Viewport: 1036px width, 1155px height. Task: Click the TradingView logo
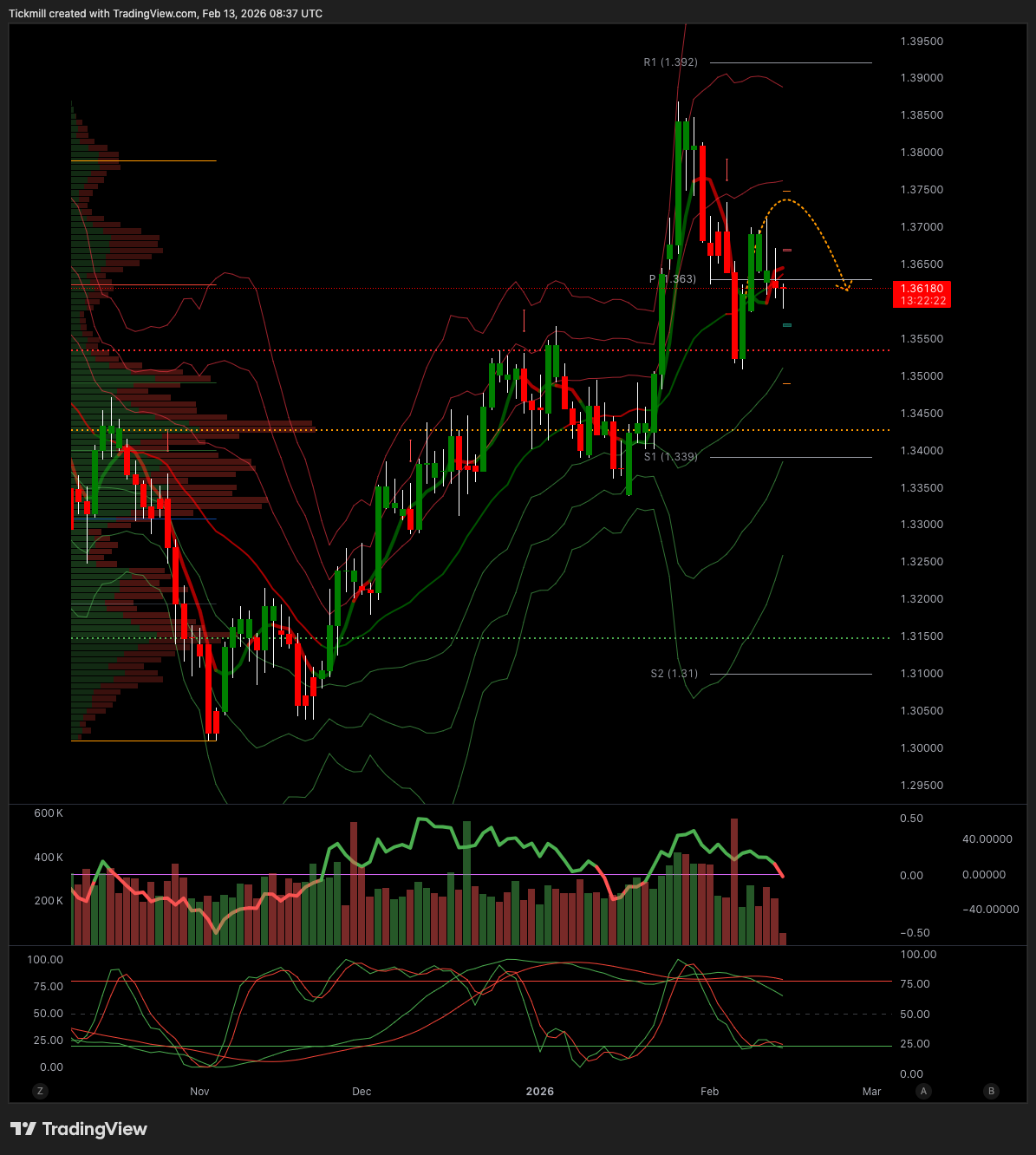pyautogui.click(x=79, y=1129)
